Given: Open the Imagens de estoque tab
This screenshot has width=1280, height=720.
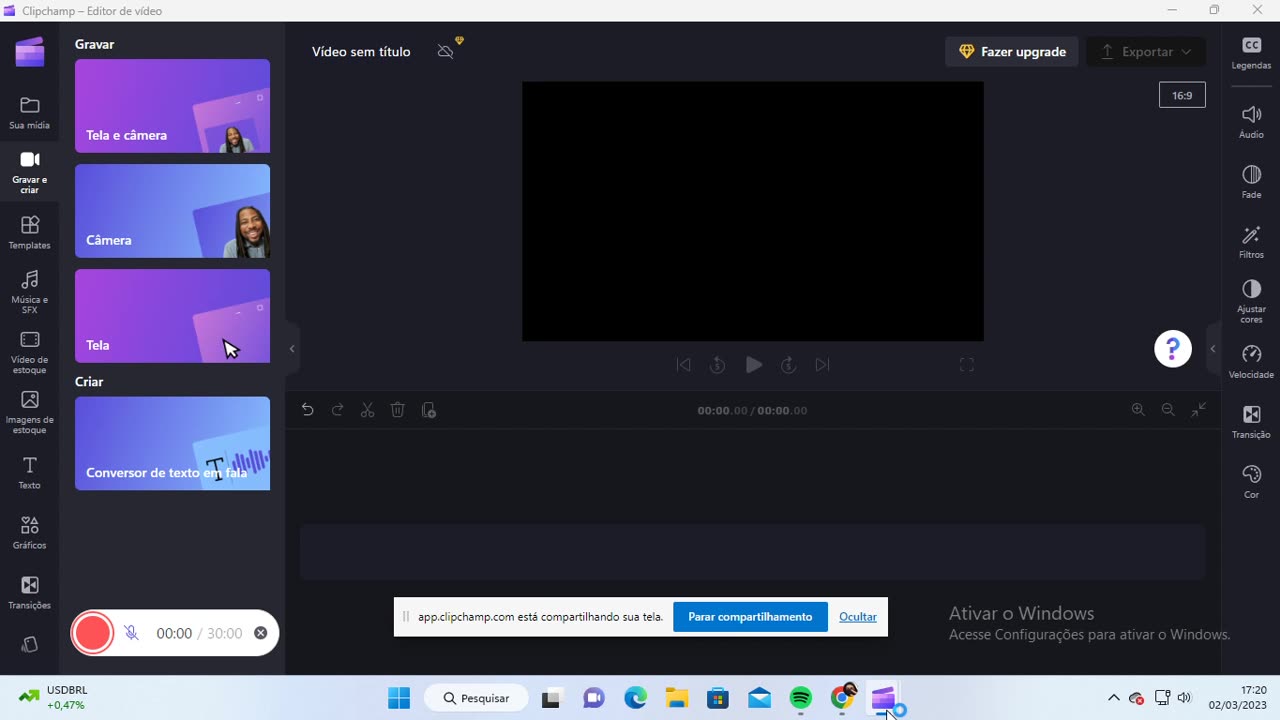Looking at the screenshot, I should [x=30, y=412].
